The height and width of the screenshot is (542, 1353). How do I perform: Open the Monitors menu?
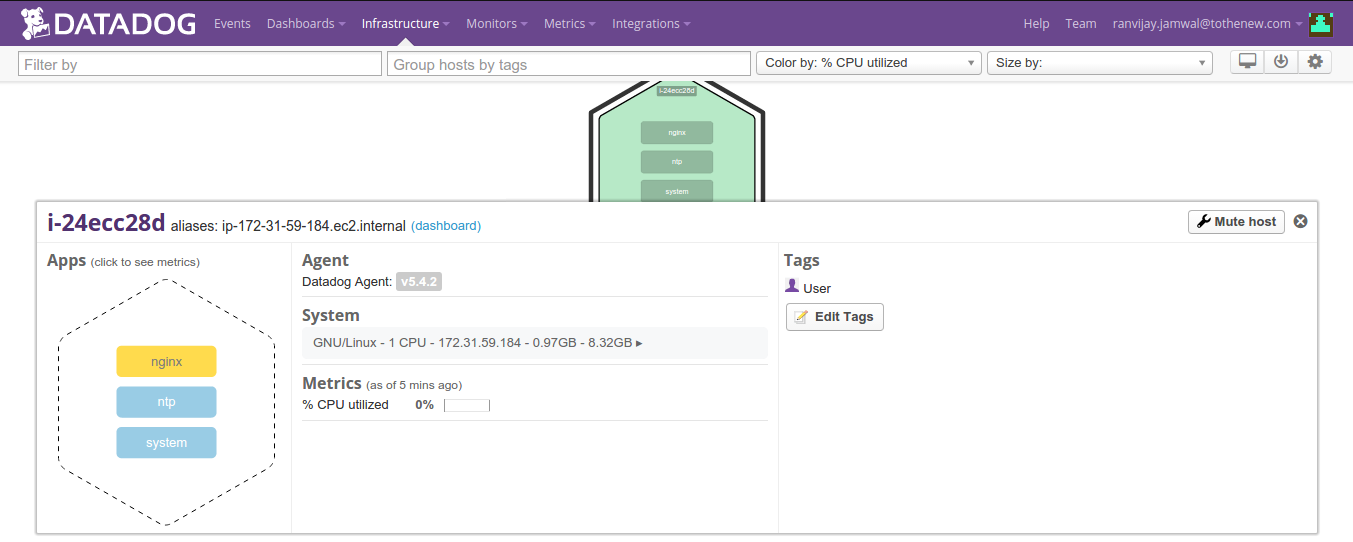[497, 23]
